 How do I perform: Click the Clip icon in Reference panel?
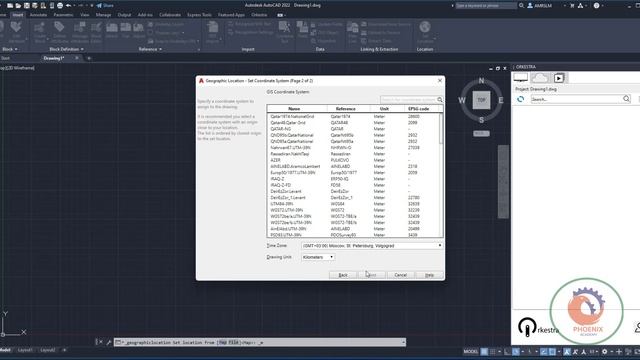point(126,28)
